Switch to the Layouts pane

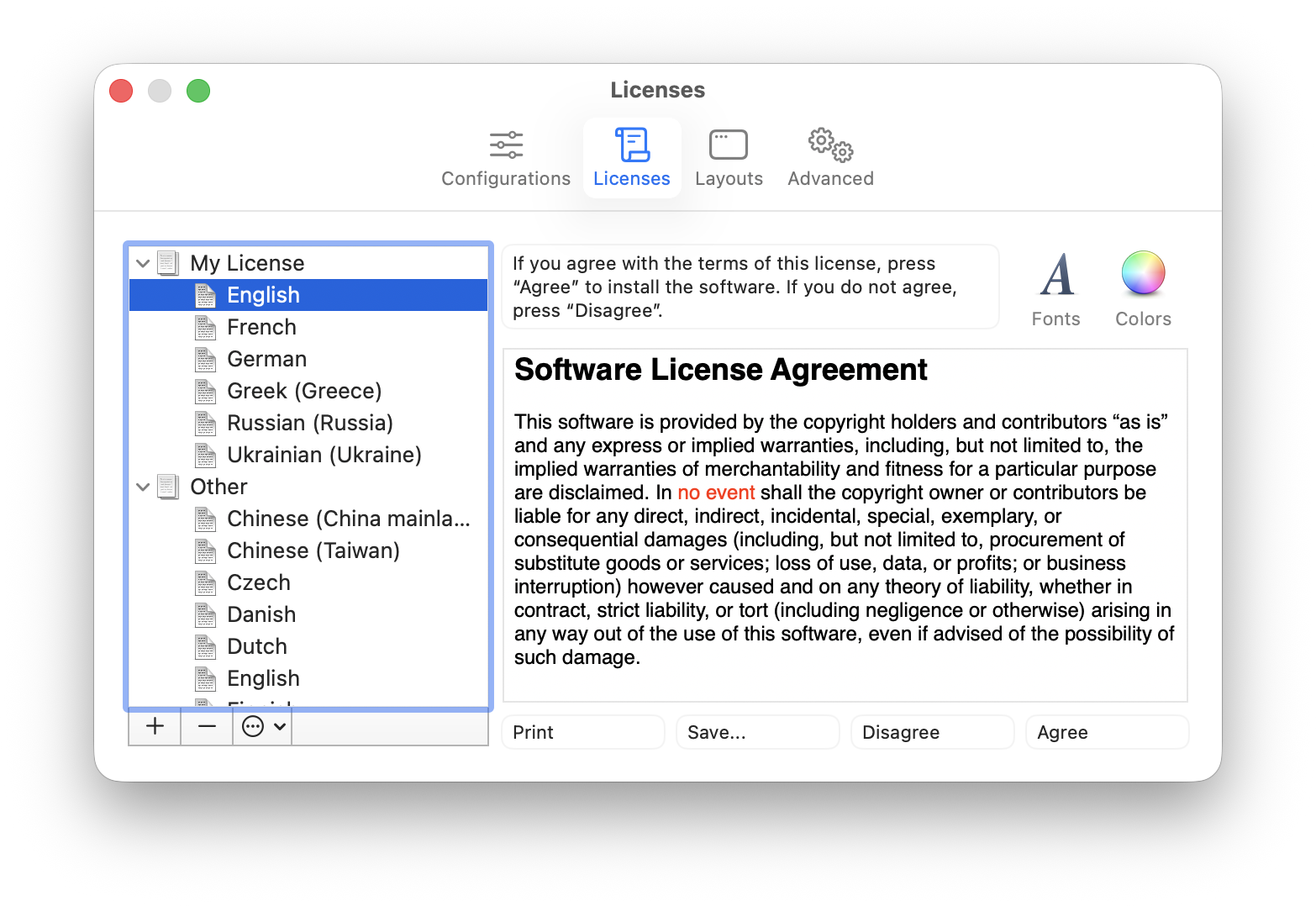coord(728,156)
